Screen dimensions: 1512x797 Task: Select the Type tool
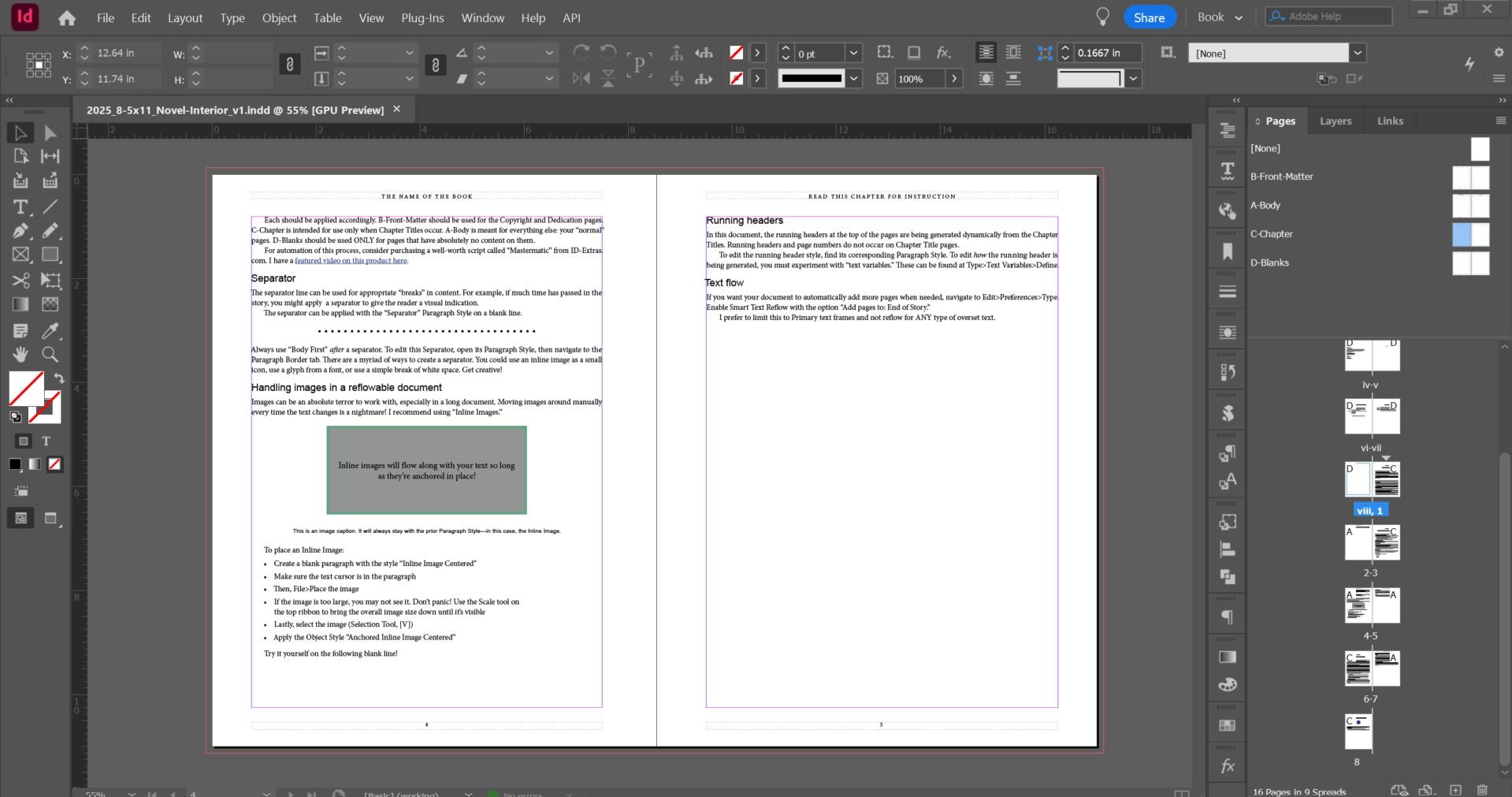[20, 207]
